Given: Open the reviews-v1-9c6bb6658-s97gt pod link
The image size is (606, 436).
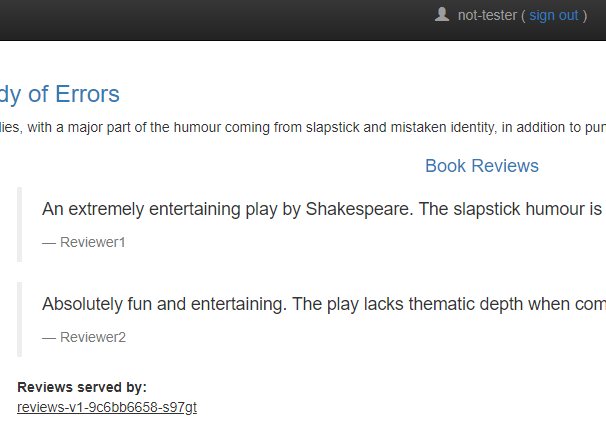Looking at the screenshot, I should [x=107, y=407].
